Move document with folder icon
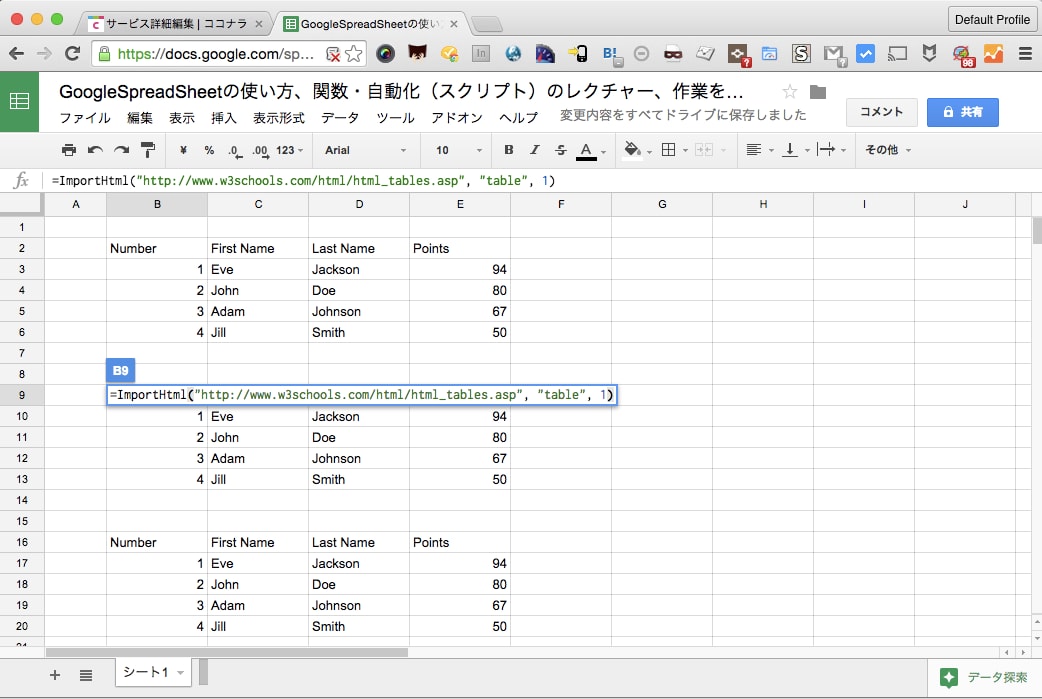The width and height of the screenshot is (1042, 699). (818, 92)
